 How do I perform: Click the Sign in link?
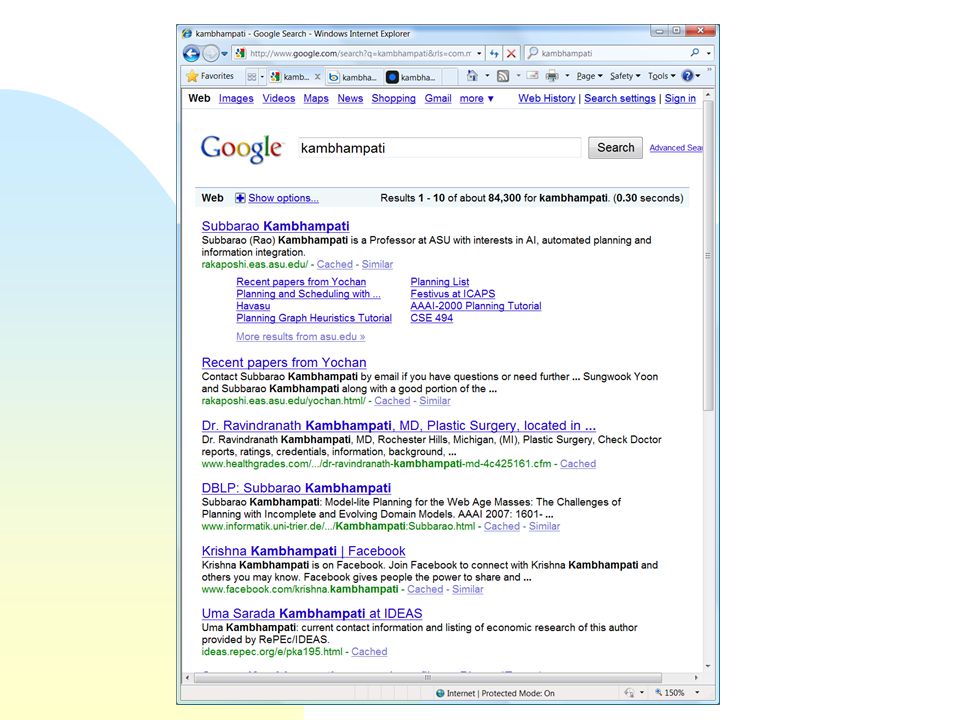coord(680,99)
